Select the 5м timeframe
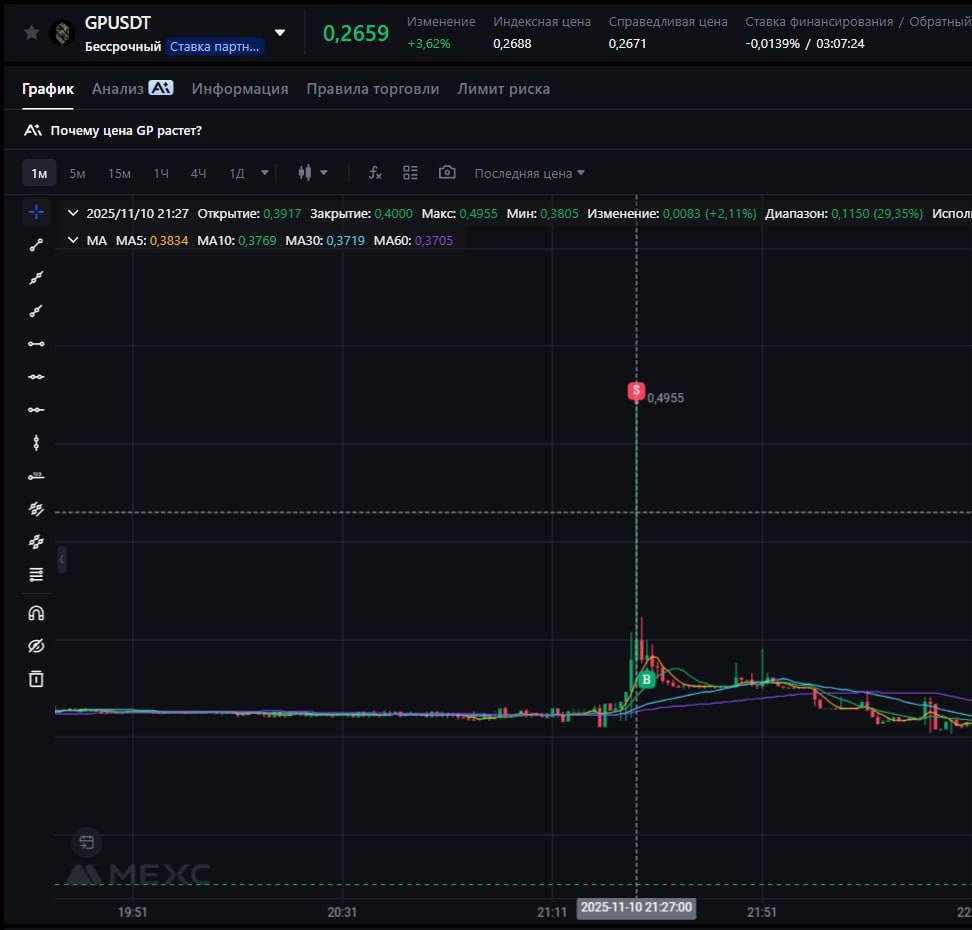The height and width of the screenshot is (930, 972). coord(77,174)
